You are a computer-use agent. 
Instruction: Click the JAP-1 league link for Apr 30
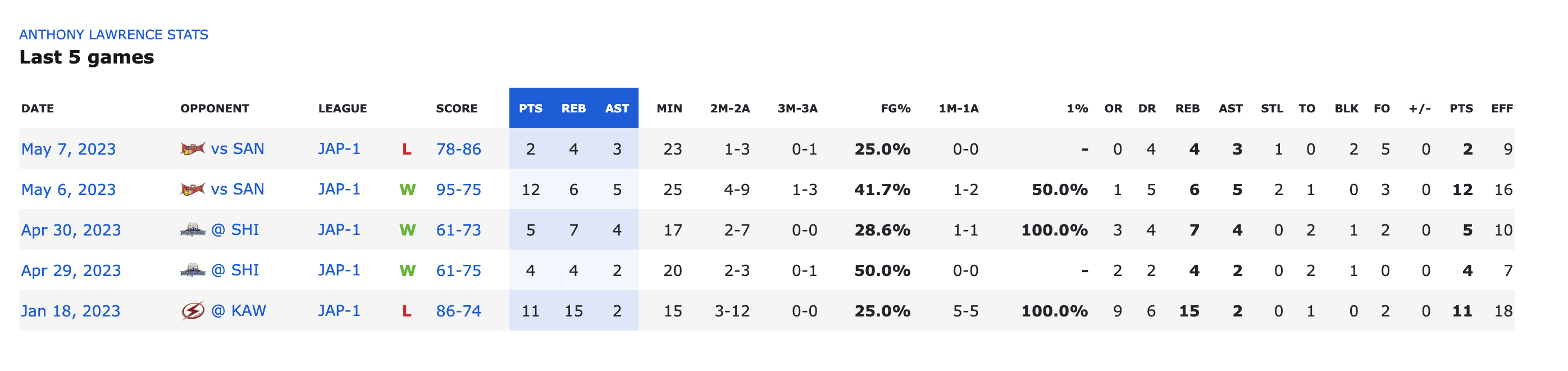coord(339,230)
